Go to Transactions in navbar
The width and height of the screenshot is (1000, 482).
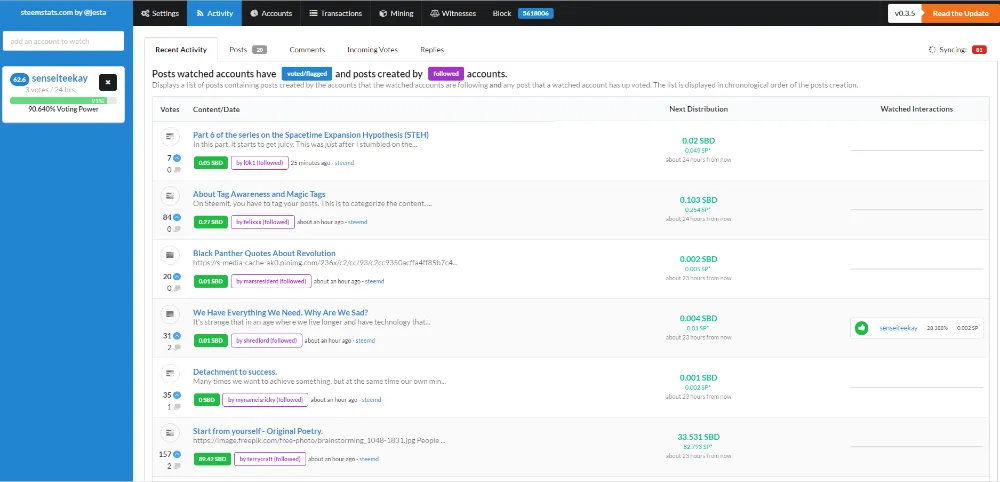(x=335, y=13)
